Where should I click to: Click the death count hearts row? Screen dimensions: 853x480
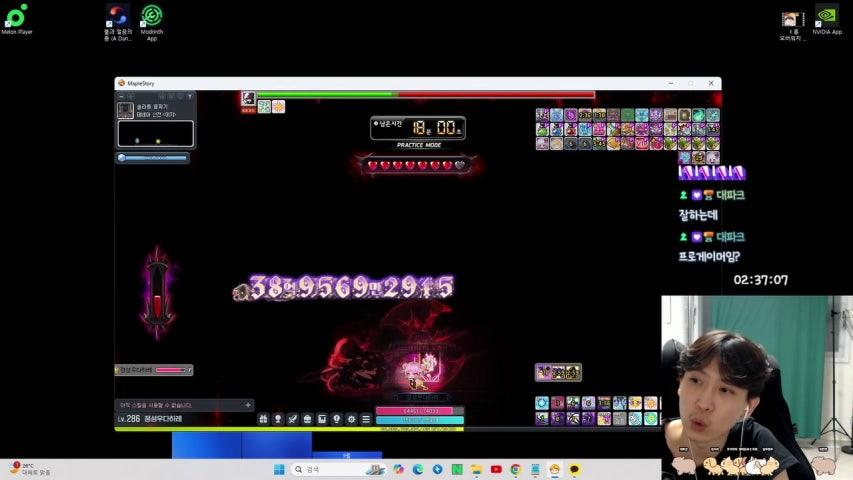417,165
